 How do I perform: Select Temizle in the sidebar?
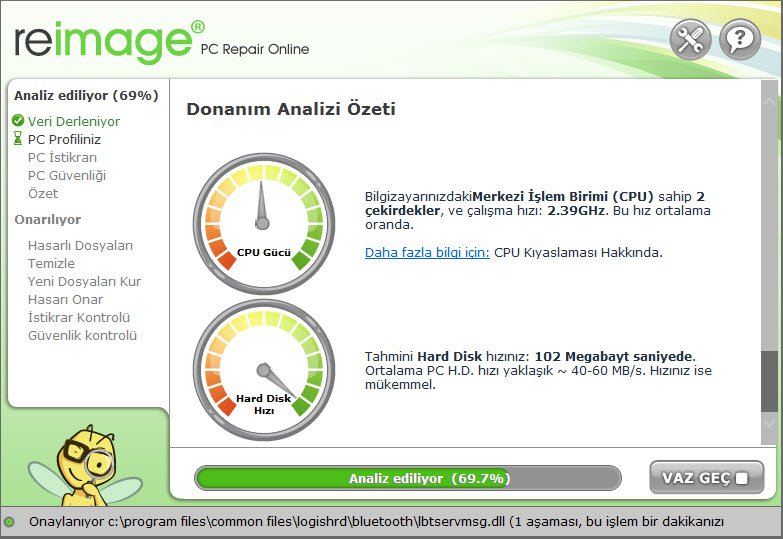pyautogui.click(x=51, y=263)
